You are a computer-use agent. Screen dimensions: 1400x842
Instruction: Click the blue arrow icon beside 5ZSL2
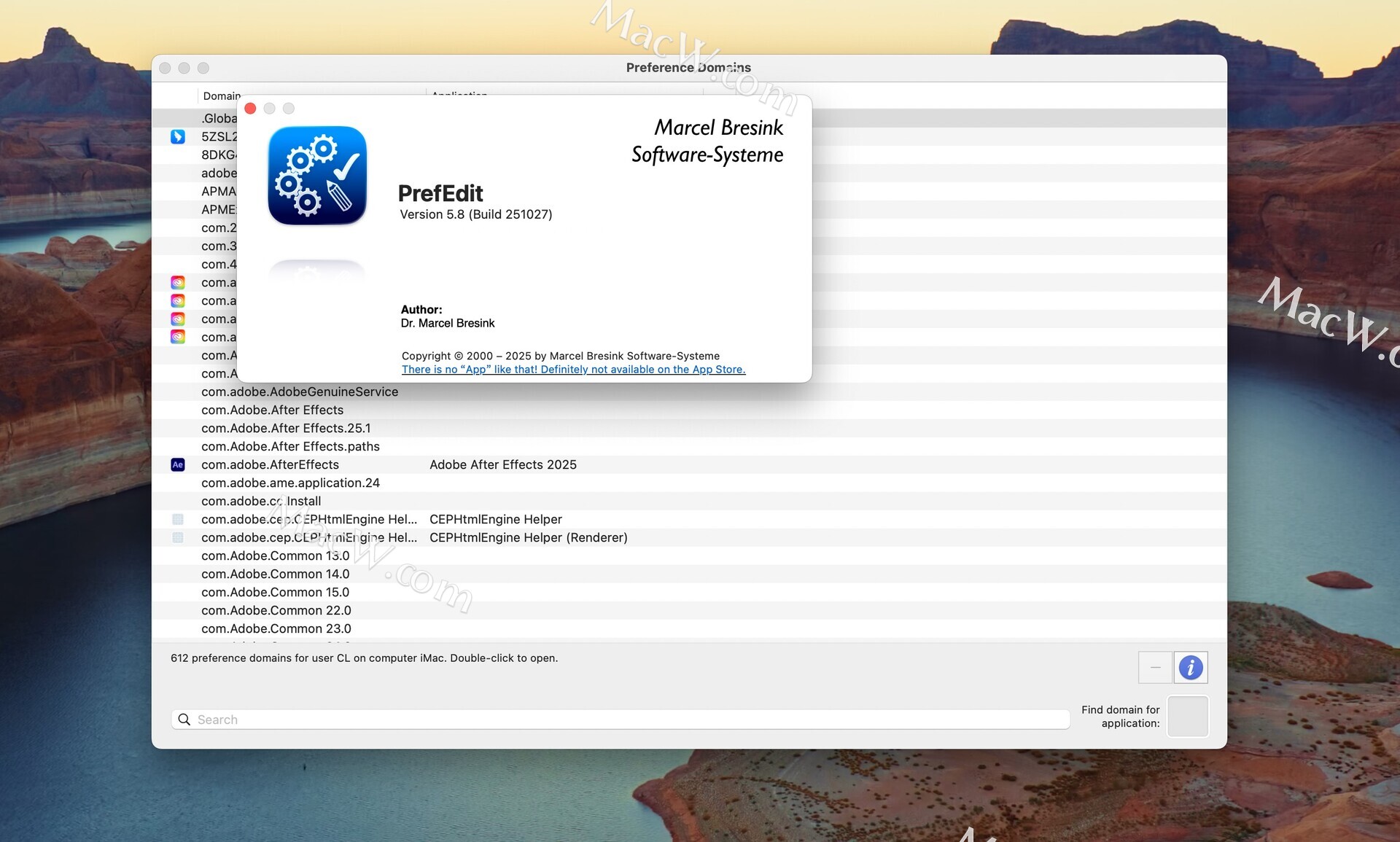(x=177, y=136)
